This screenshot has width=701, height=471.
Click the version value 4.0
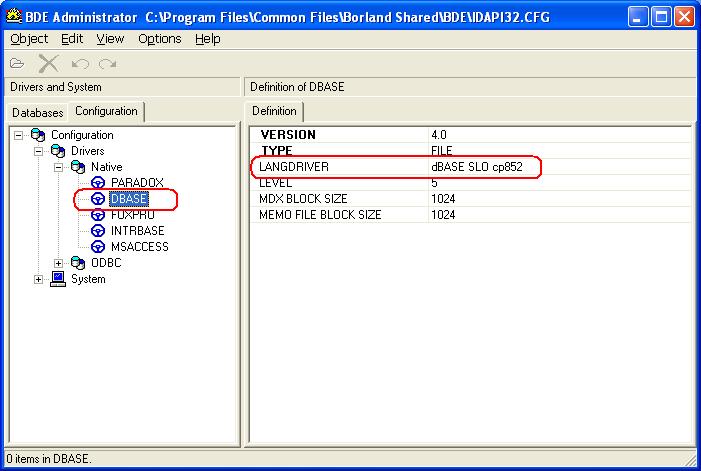tap(439, 135)
